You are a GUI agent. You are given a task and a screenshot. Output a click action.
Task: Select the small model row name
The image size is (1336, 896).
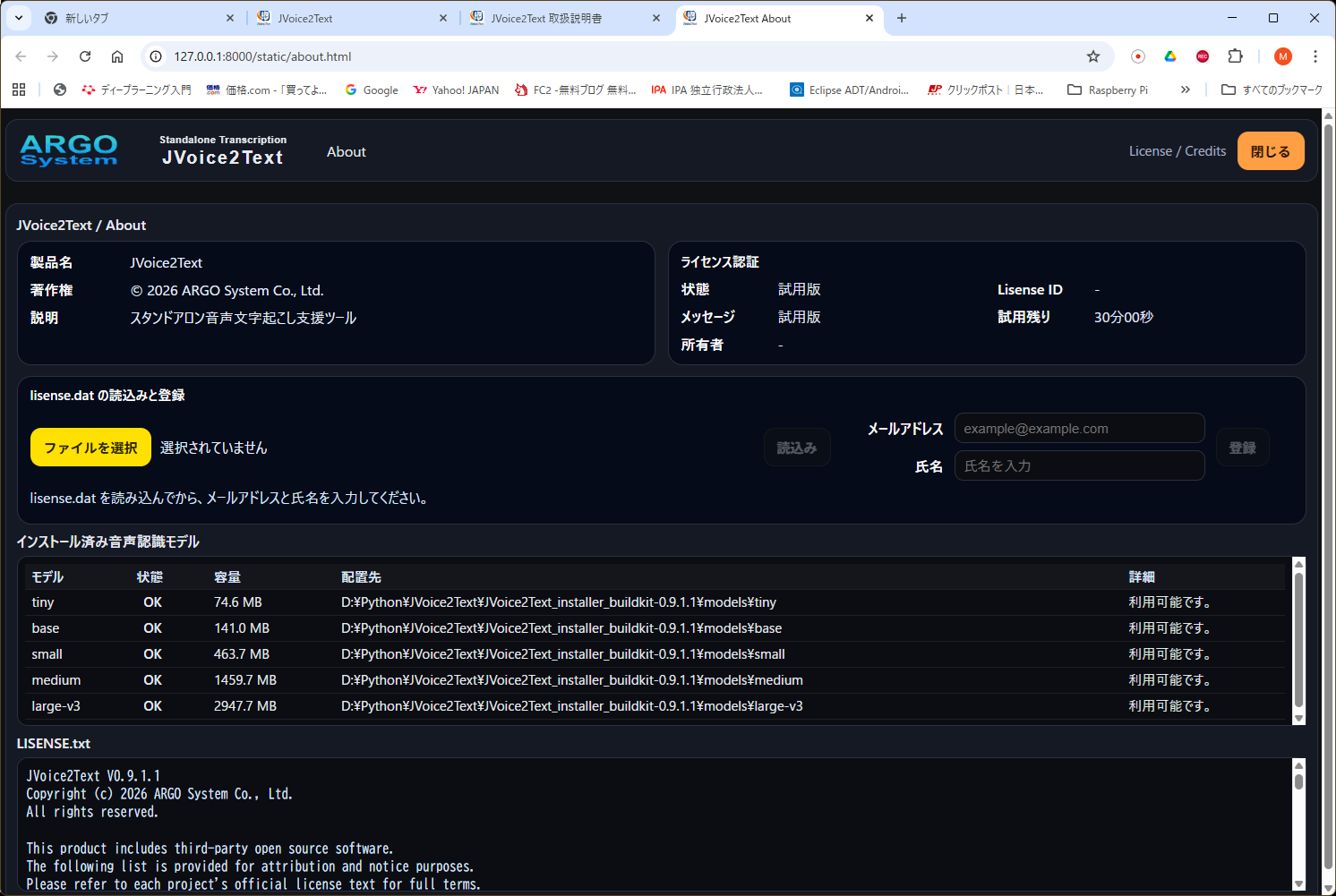tap(47, 654)
